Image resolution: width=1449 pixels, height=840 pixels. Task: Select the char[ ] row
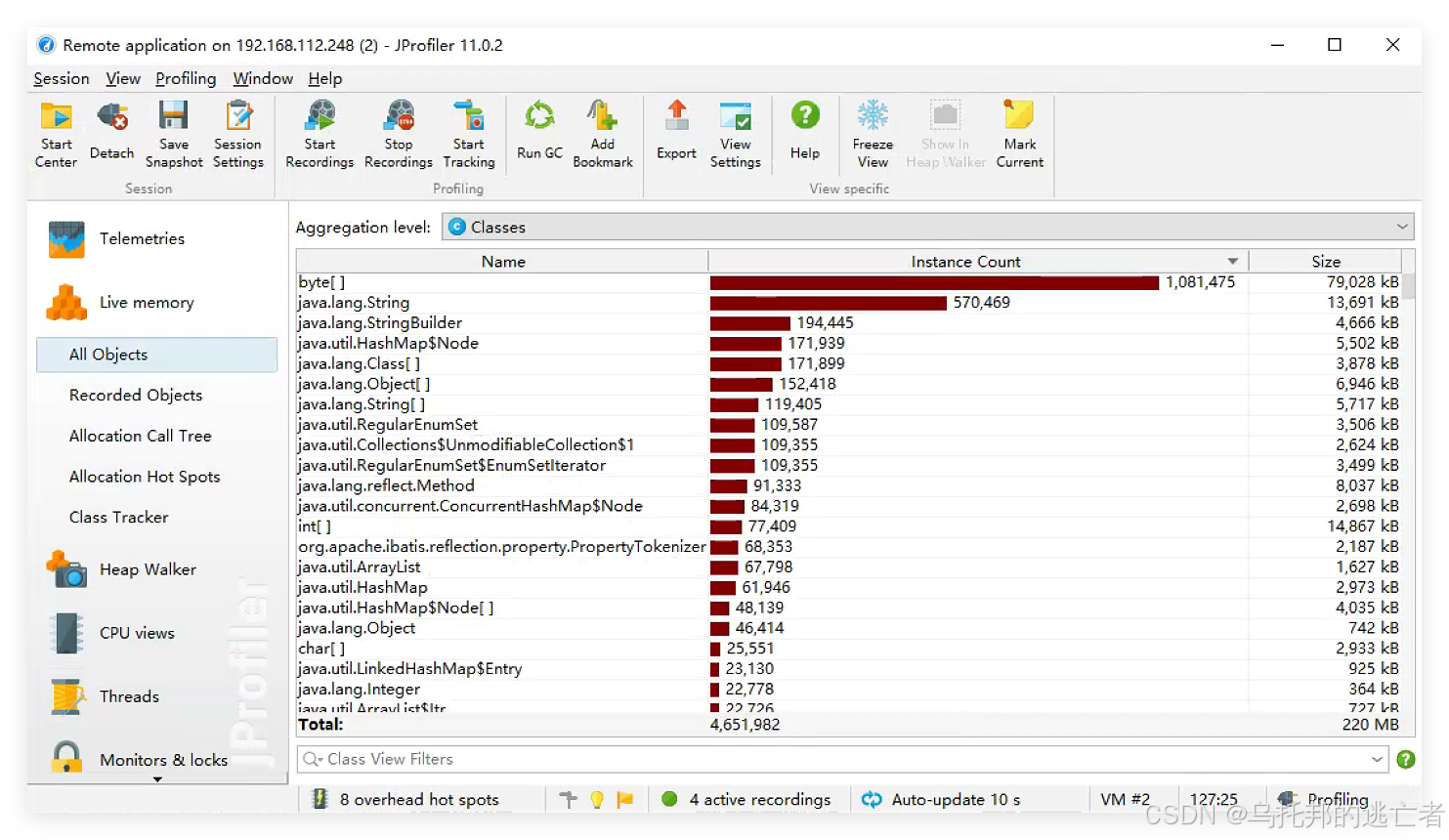(849, 649)
